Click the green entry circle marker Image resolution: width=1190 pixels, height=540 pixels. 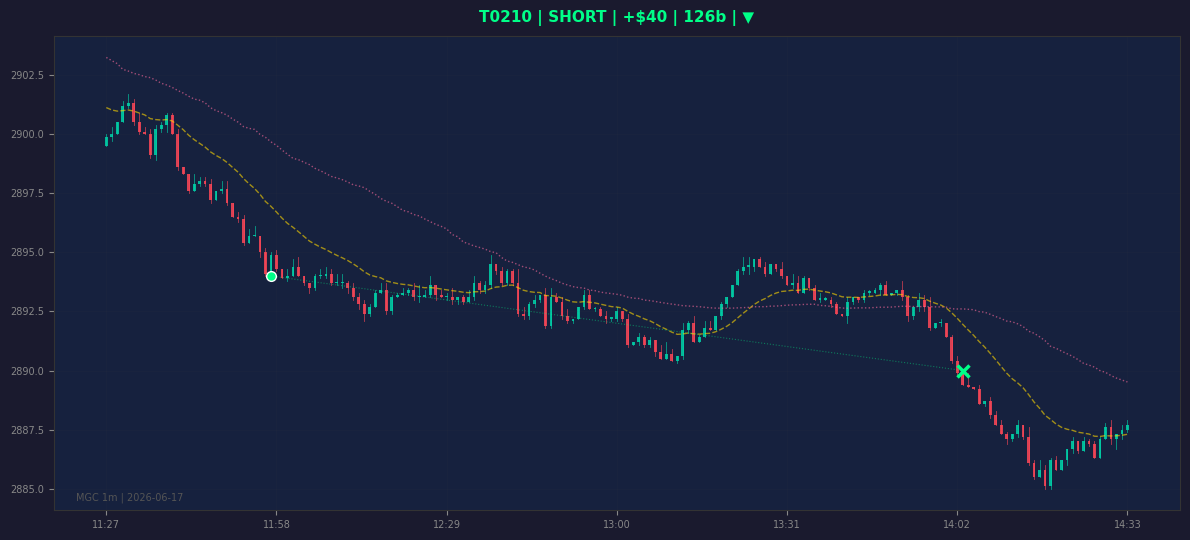coord(271,276)
